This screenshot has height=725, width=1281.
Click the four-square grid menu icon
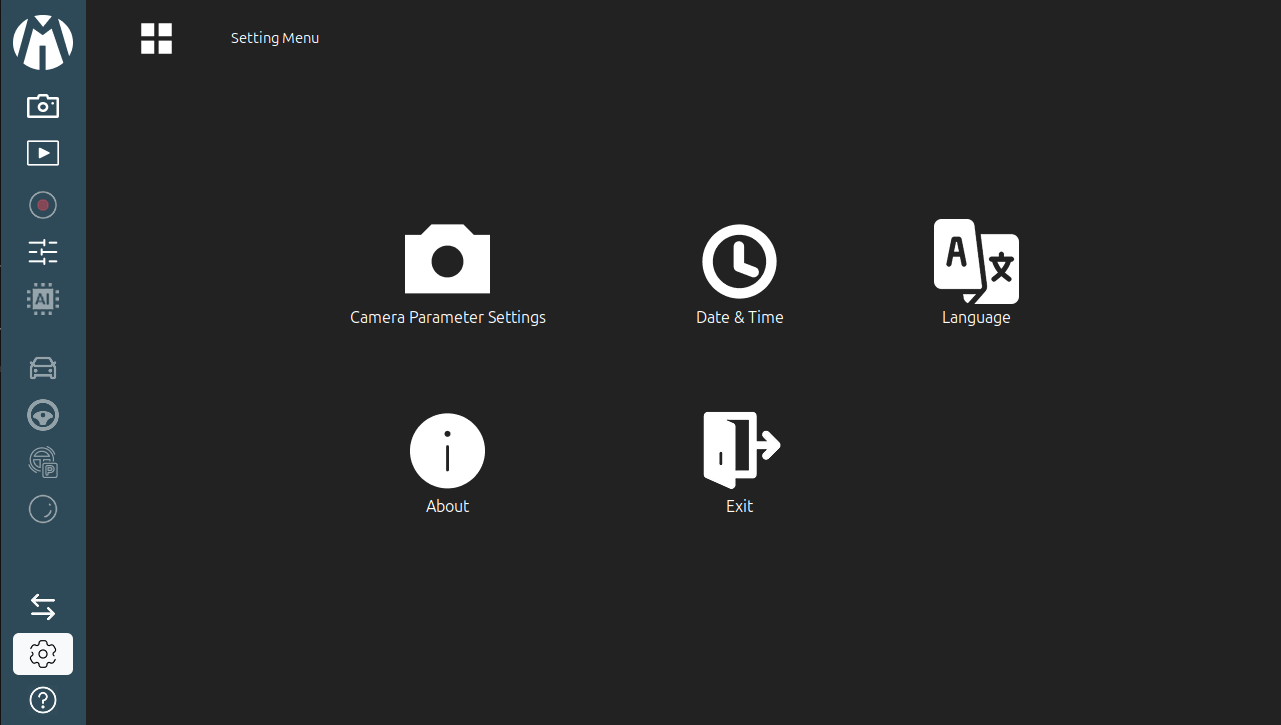(x=157, y=39)
